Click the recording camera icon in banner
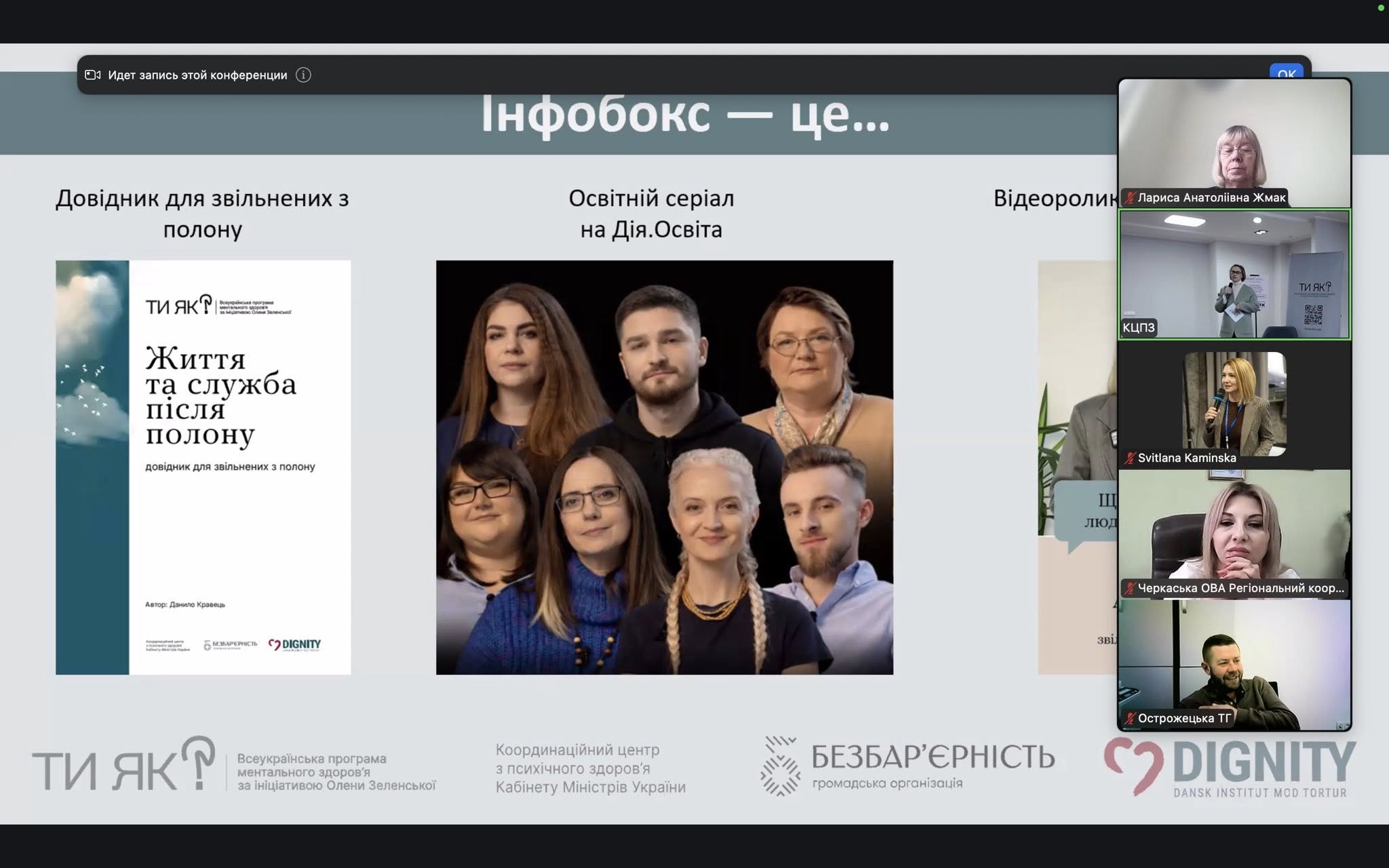Screen dimensions: 1389x868 click(x=93, y=75)
